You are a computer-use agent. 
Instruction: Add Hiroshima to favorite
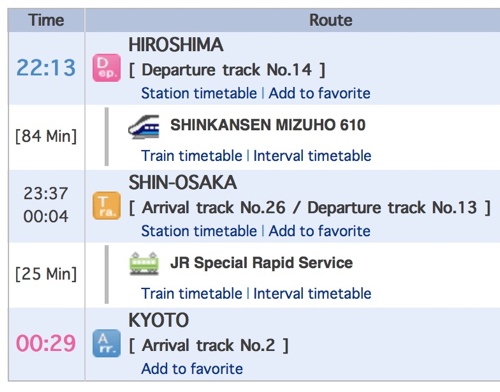tap(319, 93)
